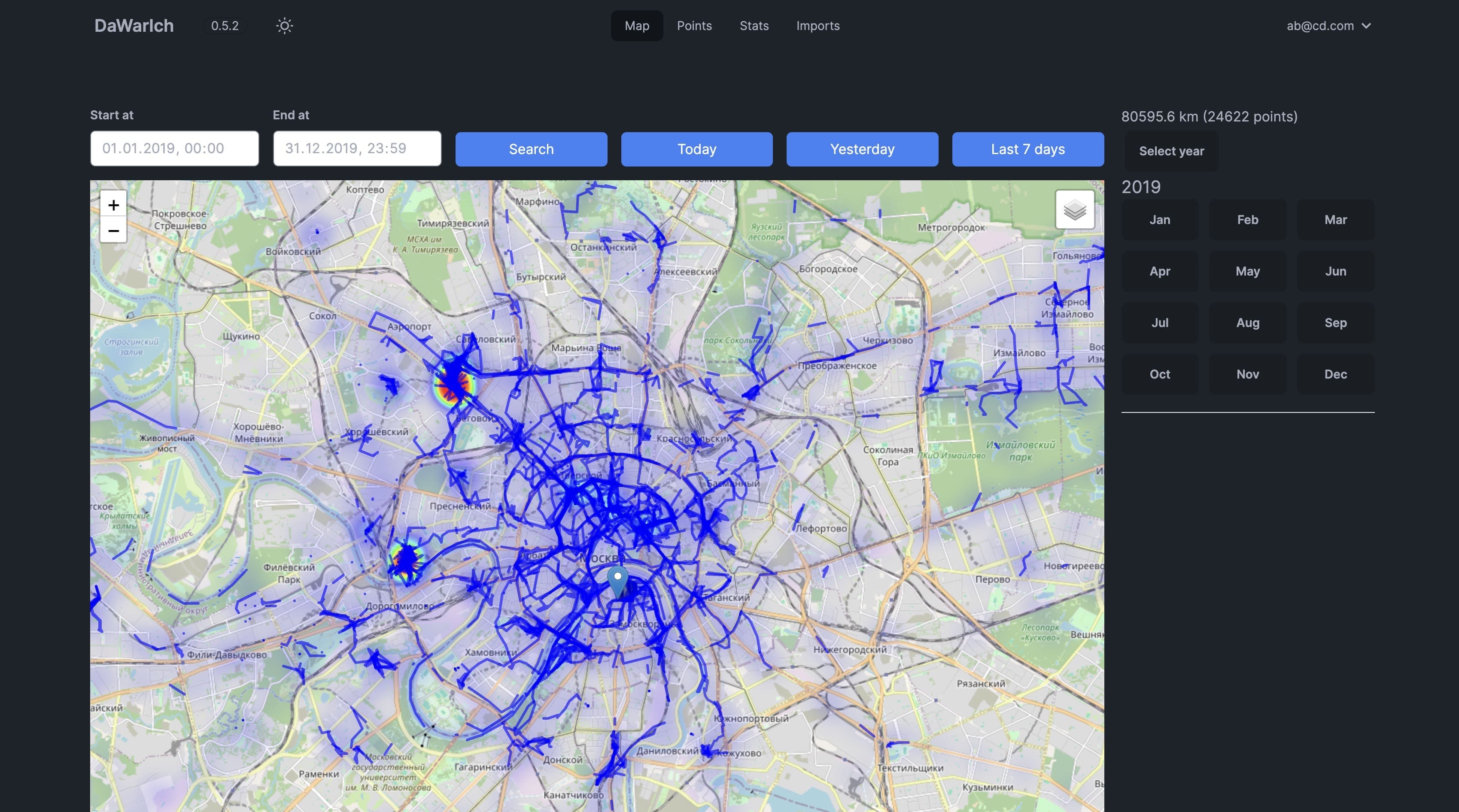Open the map layers control
This screenshot has height=812, width=1459.
click(x=1074, y=210)
